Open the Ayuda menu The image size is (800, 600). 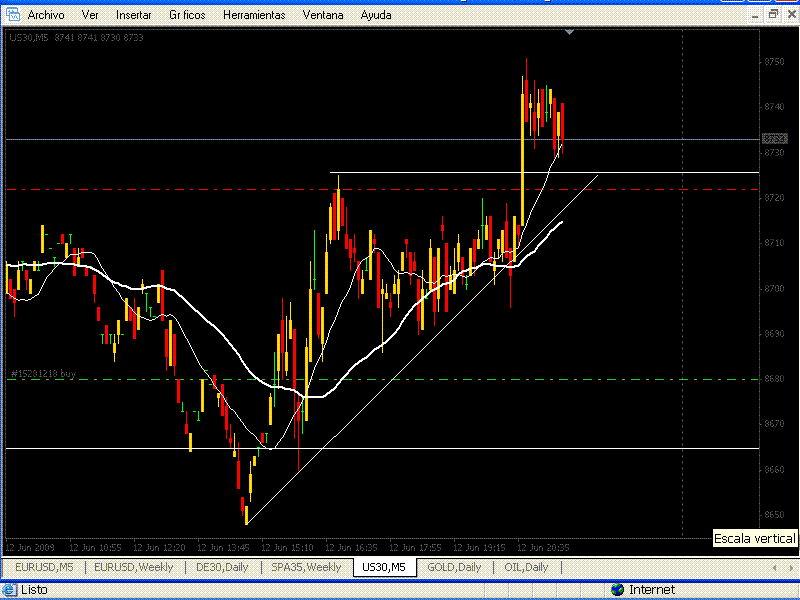376,15
